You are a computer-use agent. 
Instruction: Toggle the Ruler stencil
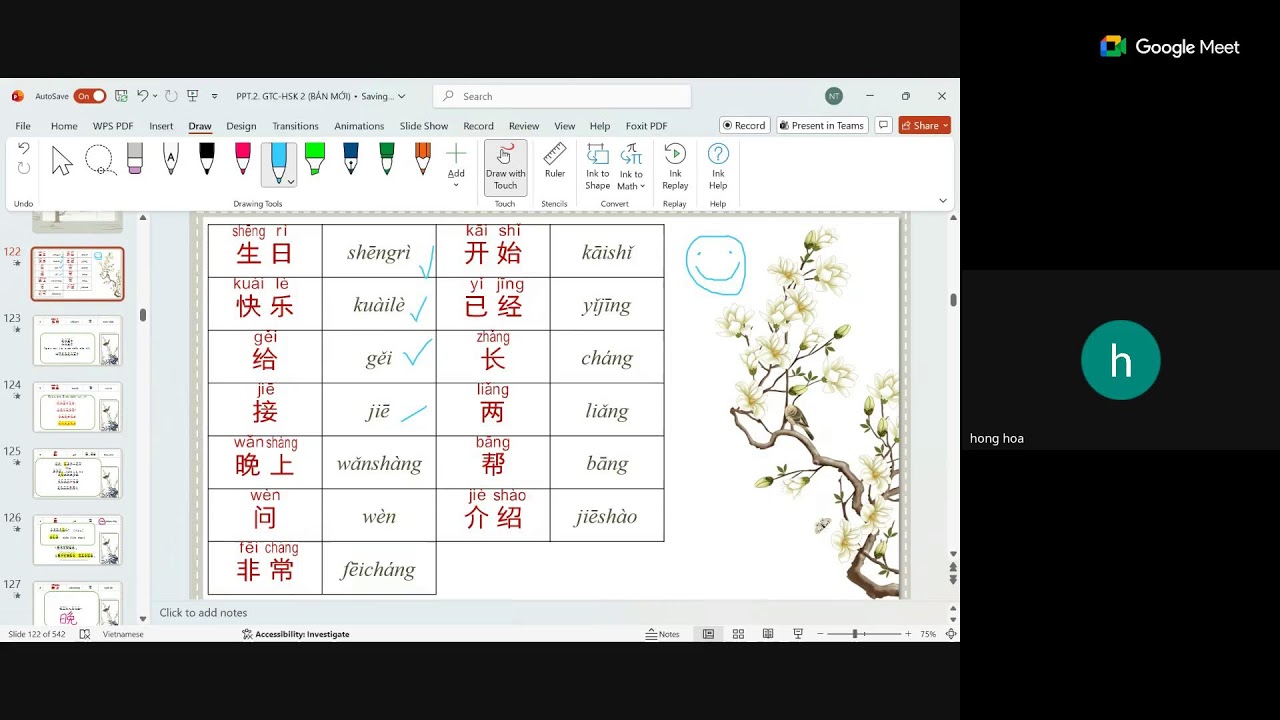pyautogui.click(x=555, y=161)
